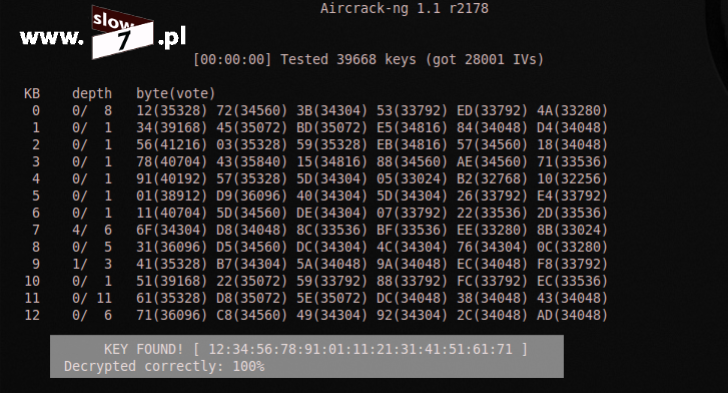Click the '18(34048)' entry
728x393 pixels.
click(x=572, y=144)
